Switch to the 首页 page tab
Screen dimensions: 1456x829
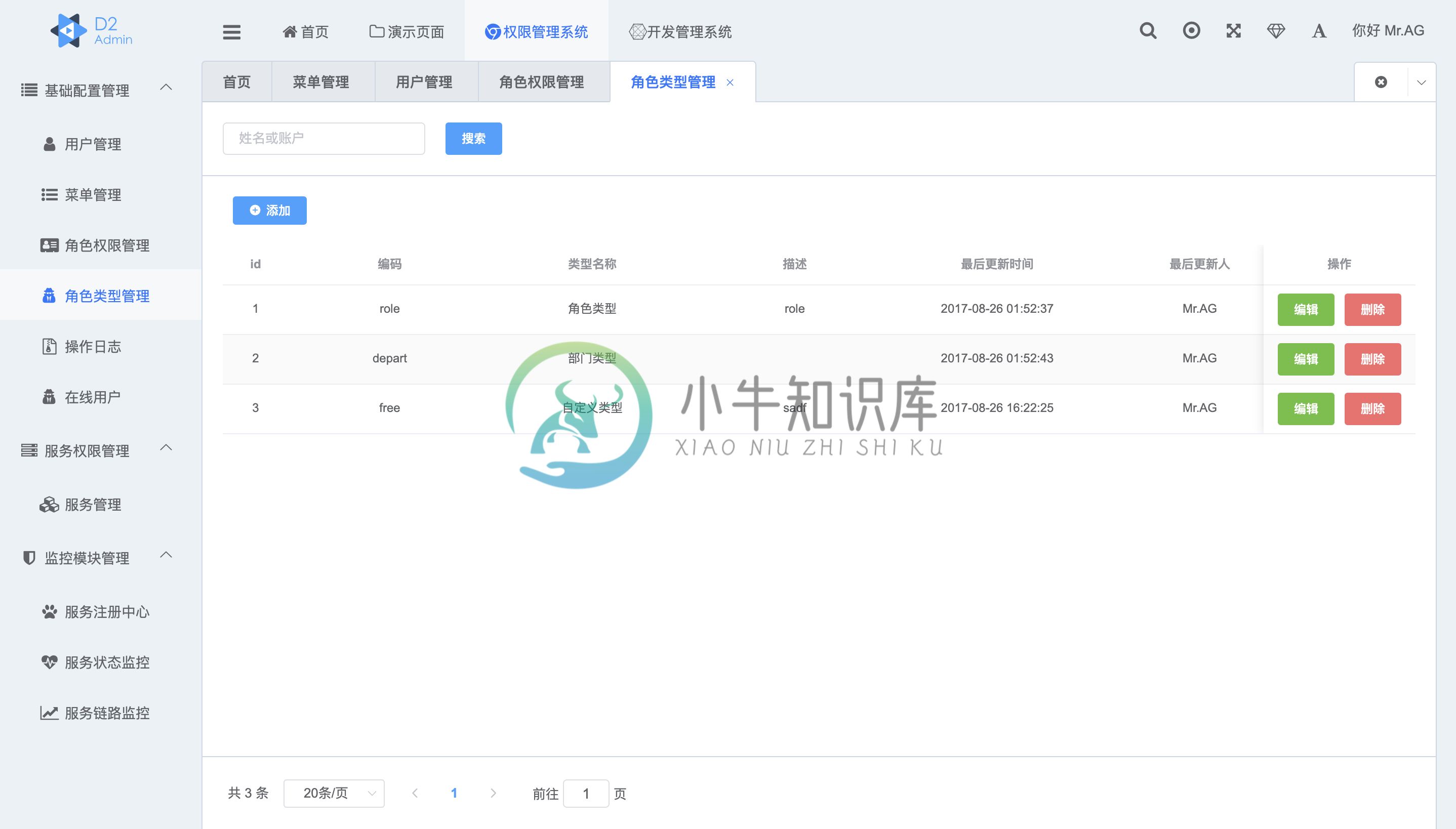(237, 82)
